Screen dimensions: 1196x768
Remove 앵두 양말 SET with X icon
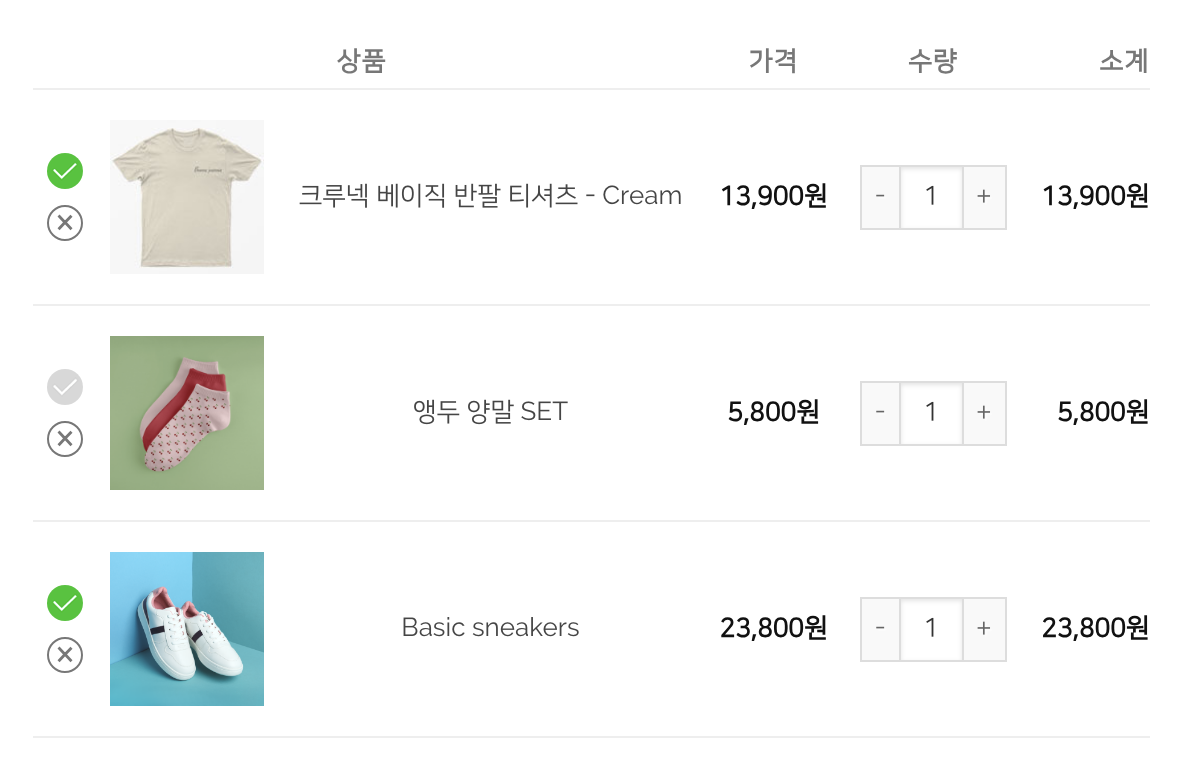(x=65, y=439)
